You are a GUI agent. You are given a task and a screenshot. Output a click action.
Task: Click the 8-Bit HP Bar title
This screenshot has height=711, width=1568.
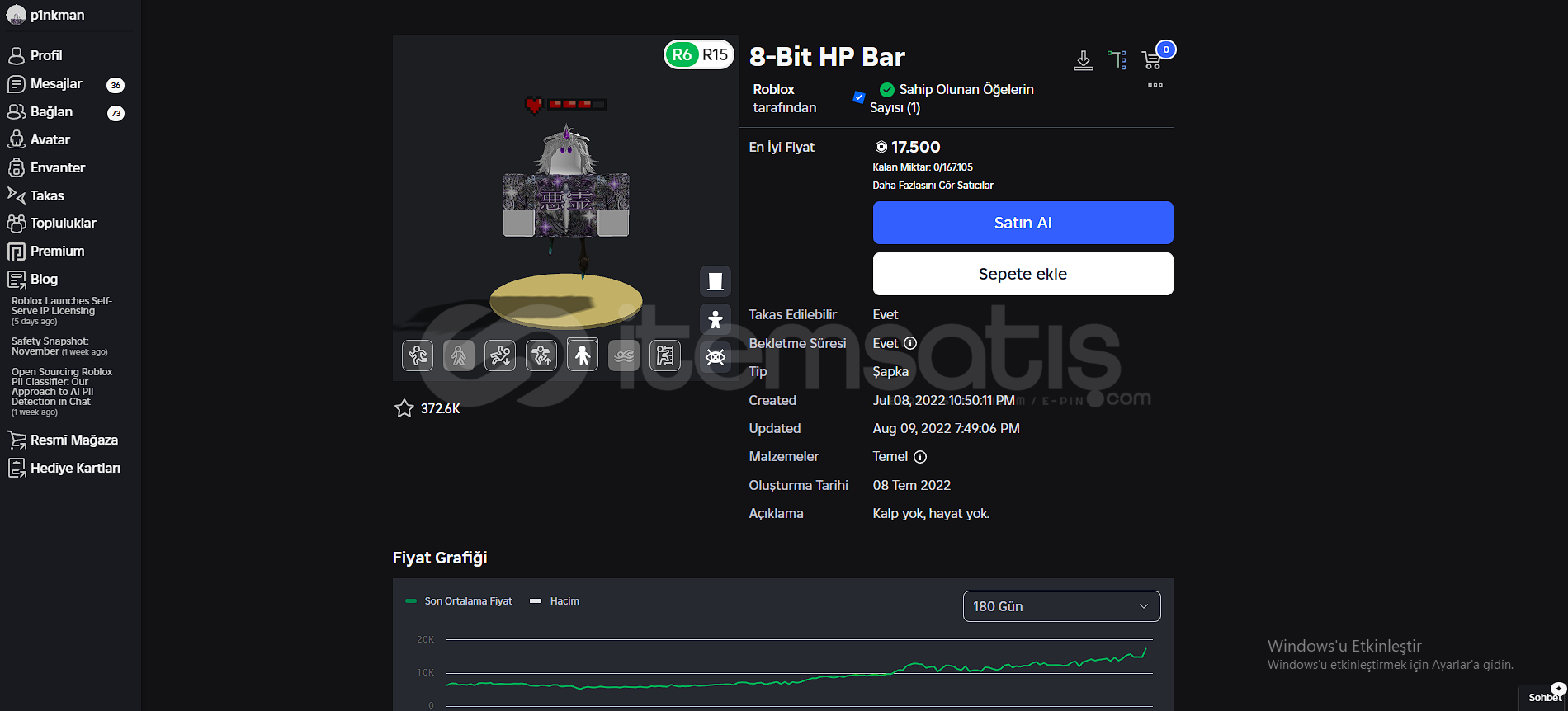[827, 57]
